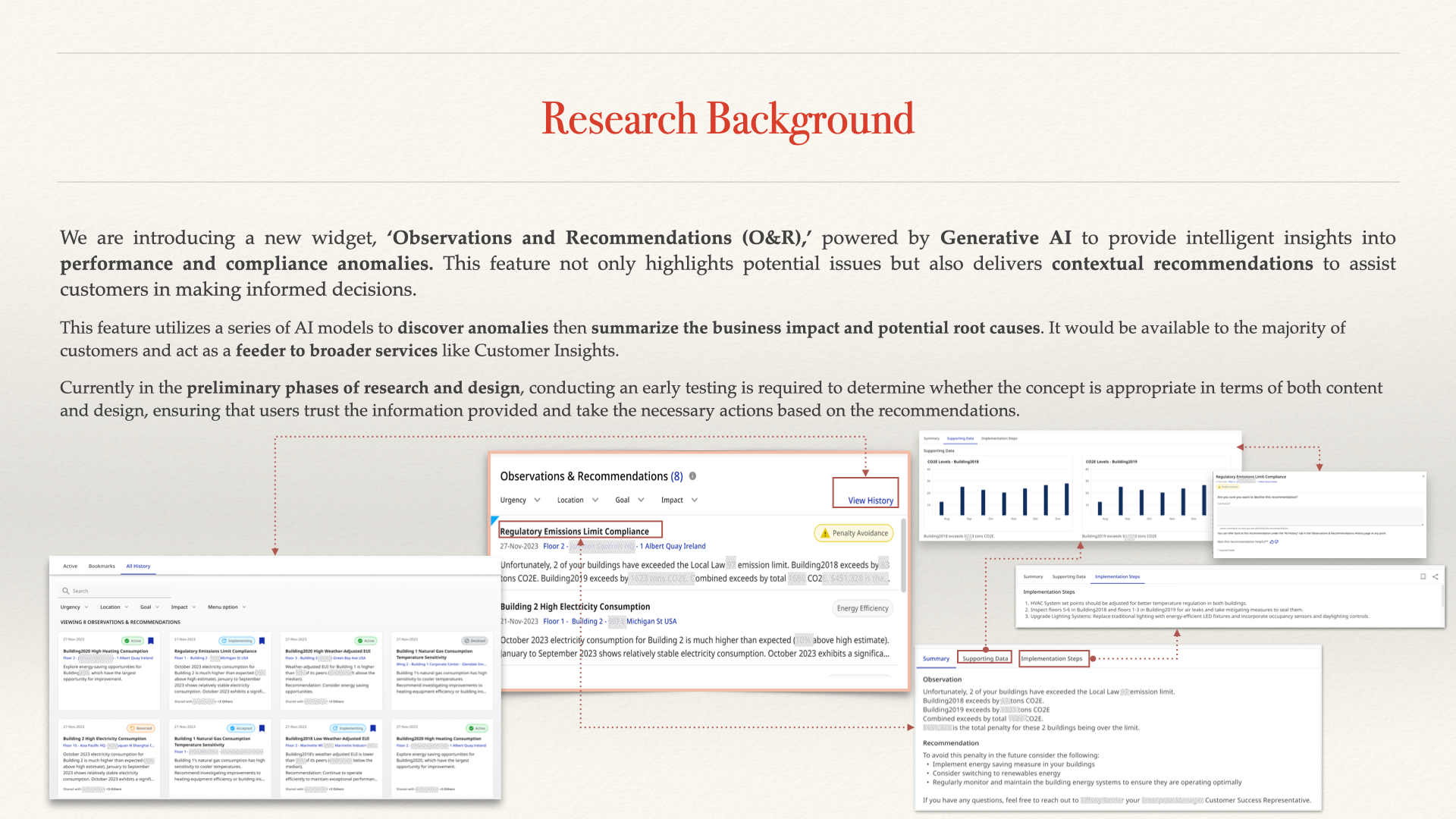Screen dimensions: 1456x819
Task: Click the info icon beside Observations & Recommendations (8)
Action: coord(692,476)
